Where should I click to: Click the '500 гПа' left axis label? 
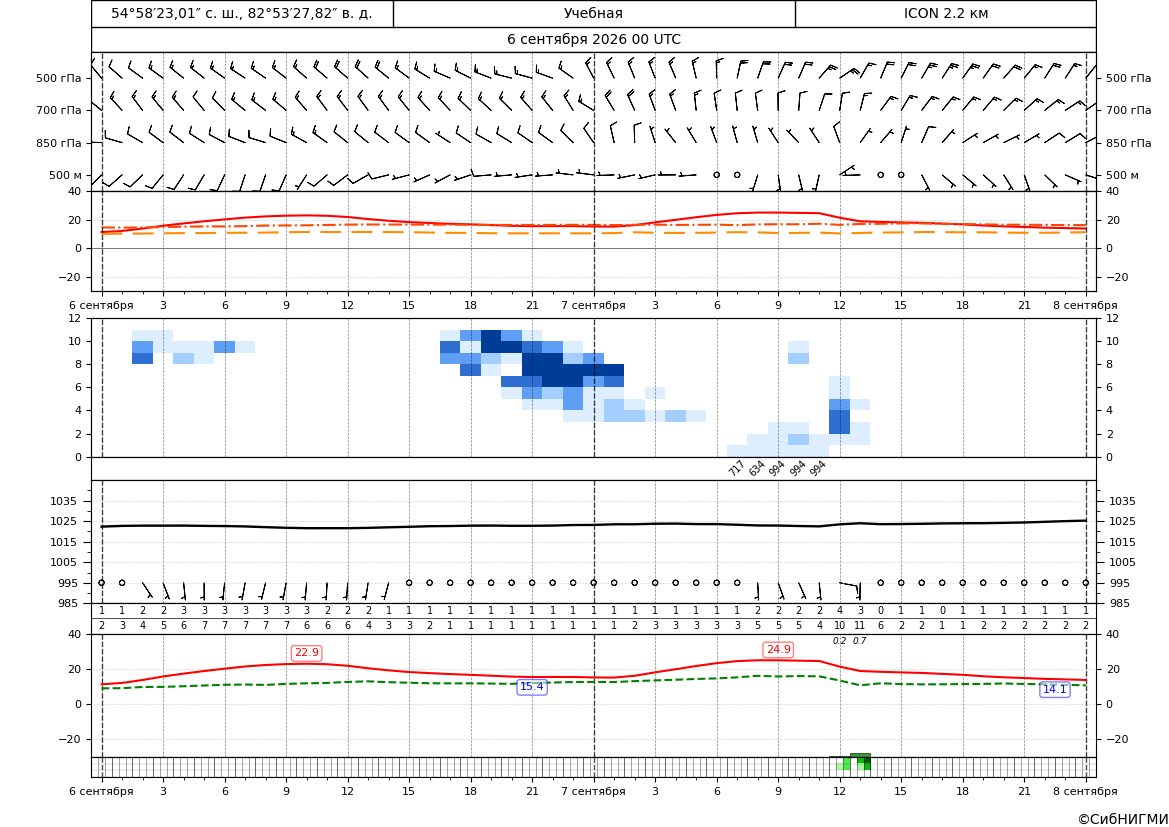pyautogui.click(x=59, y=78)
